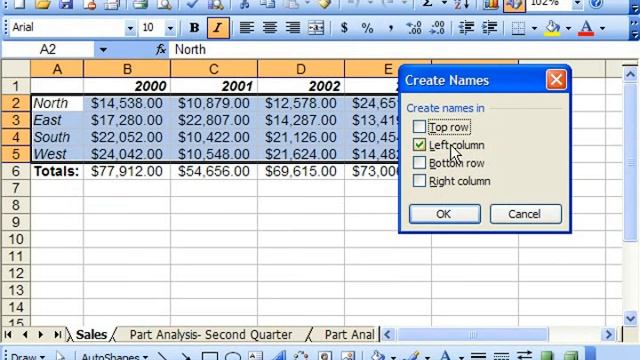Open the font size 10 dropdown
Viewport: 640px width, 360px height.
170,28
